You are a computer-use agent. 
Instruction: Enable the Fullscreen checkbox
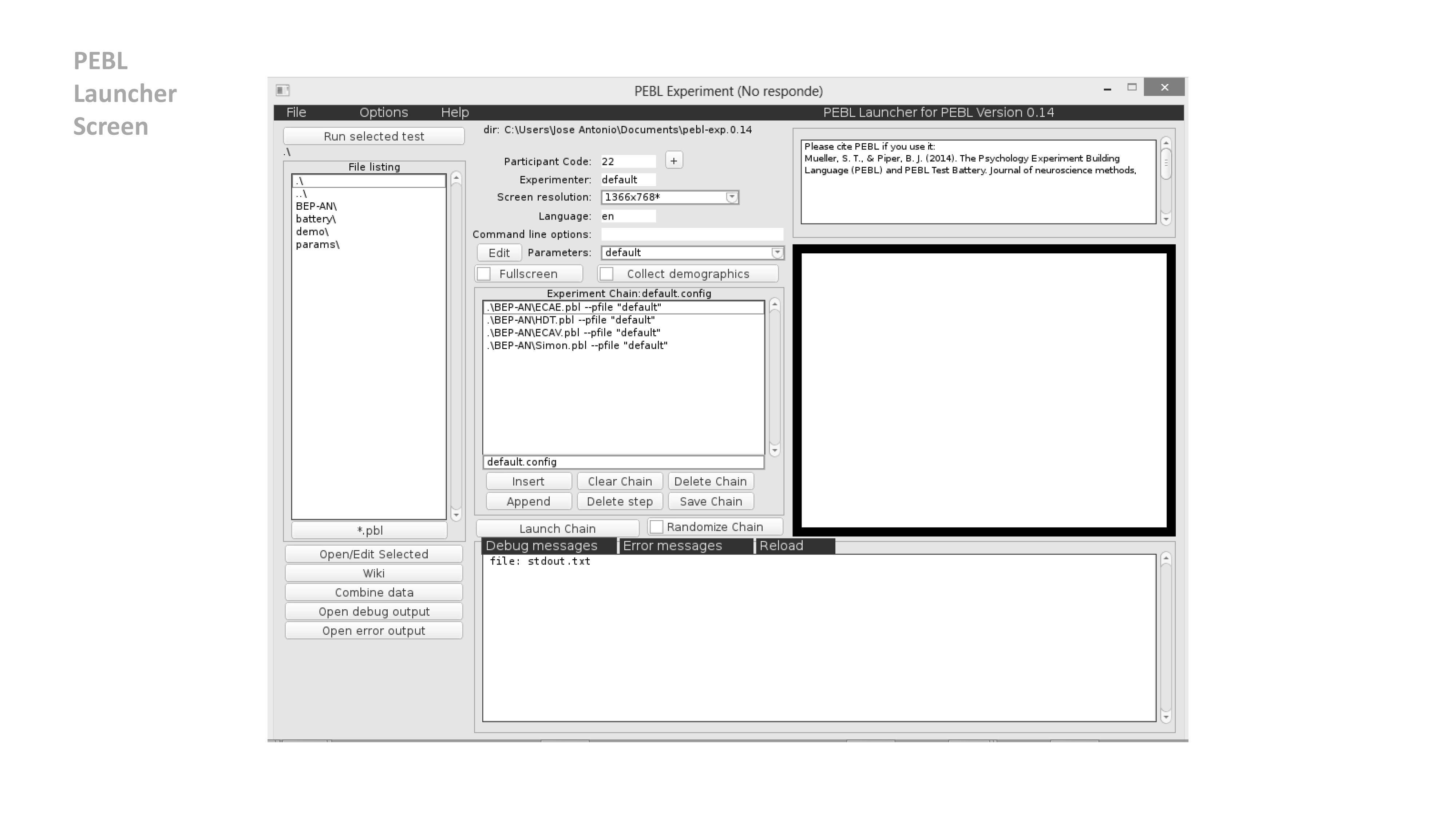click(484, 274)
